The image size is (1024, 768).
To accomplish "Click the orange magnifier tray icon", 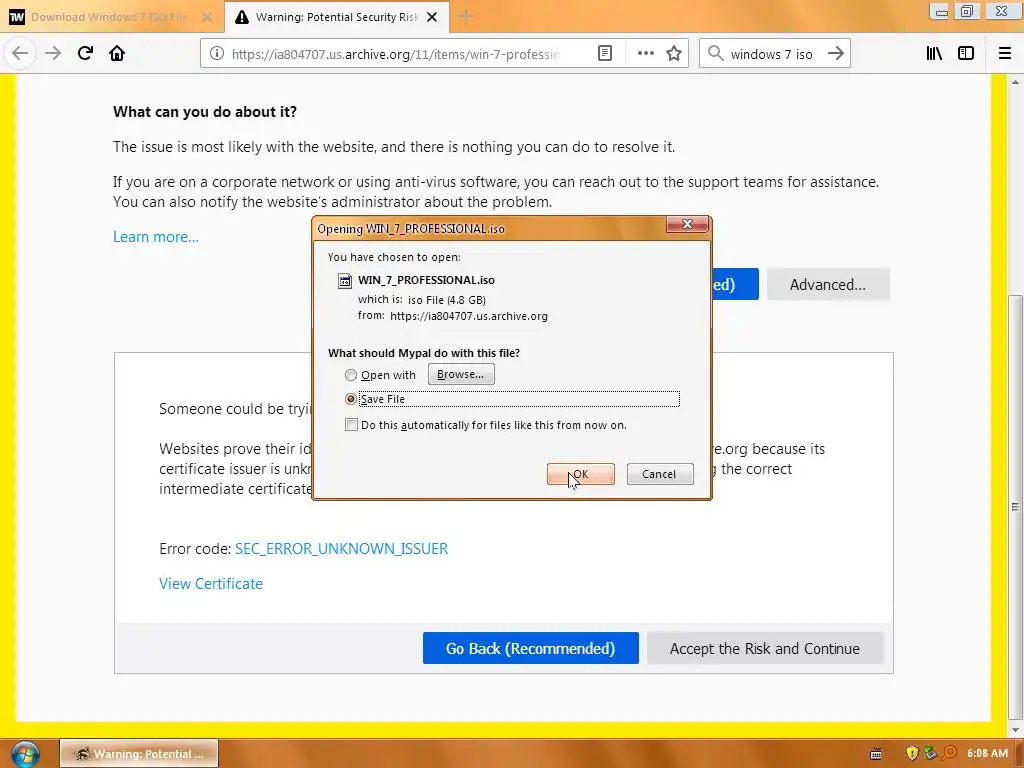I will [949, 753].
